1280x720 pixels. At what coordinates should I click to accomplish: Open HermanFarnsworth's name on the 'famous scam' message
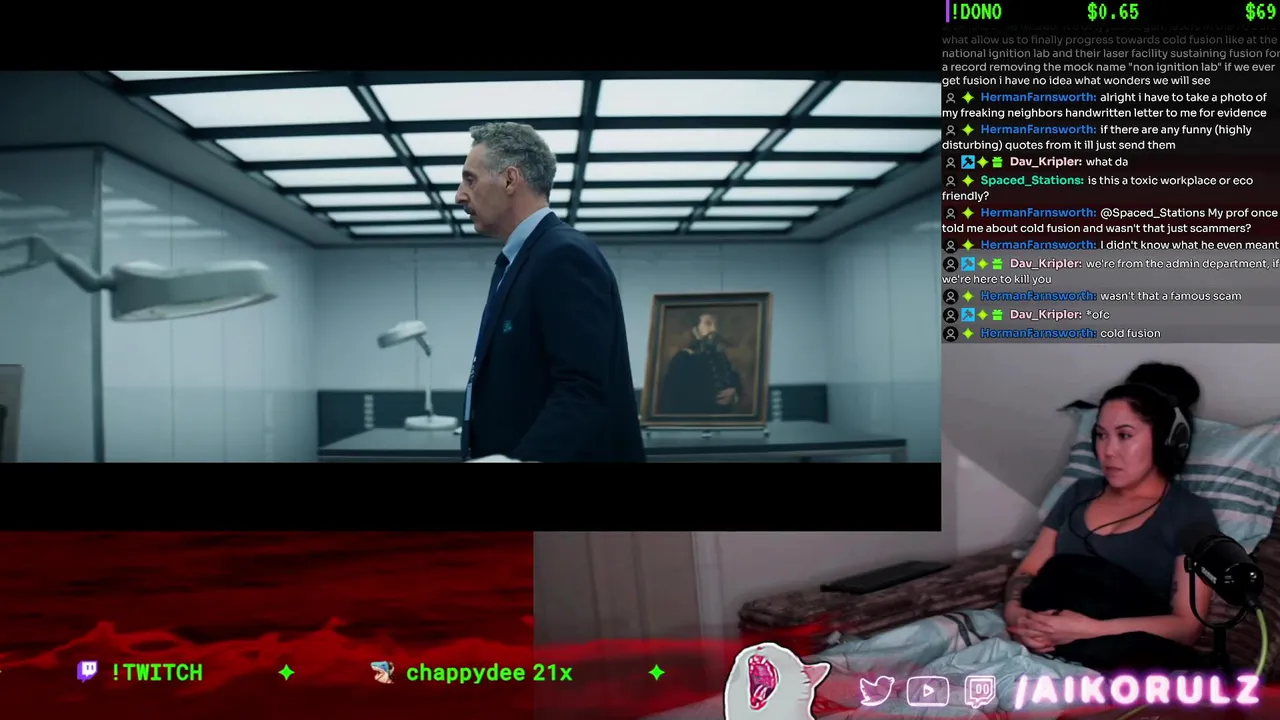pos(1038,297)
